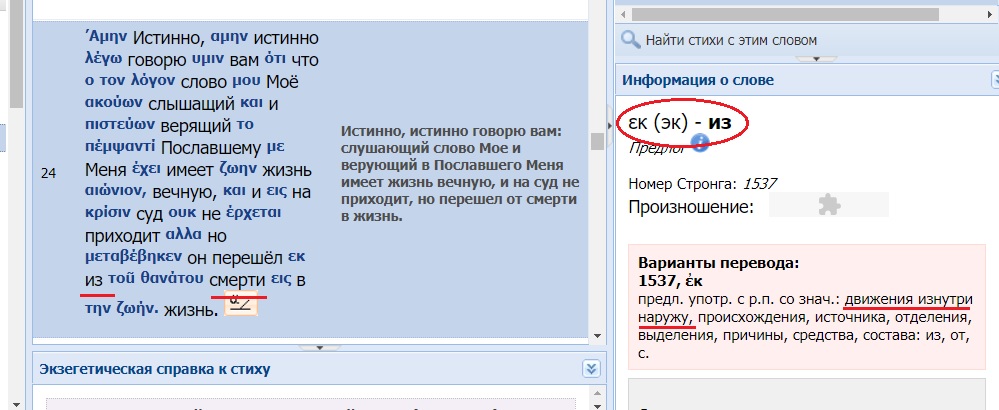Click the blue info icon near Предлог
Viewport: 999px width, 410px height.
tap(700, 145)
